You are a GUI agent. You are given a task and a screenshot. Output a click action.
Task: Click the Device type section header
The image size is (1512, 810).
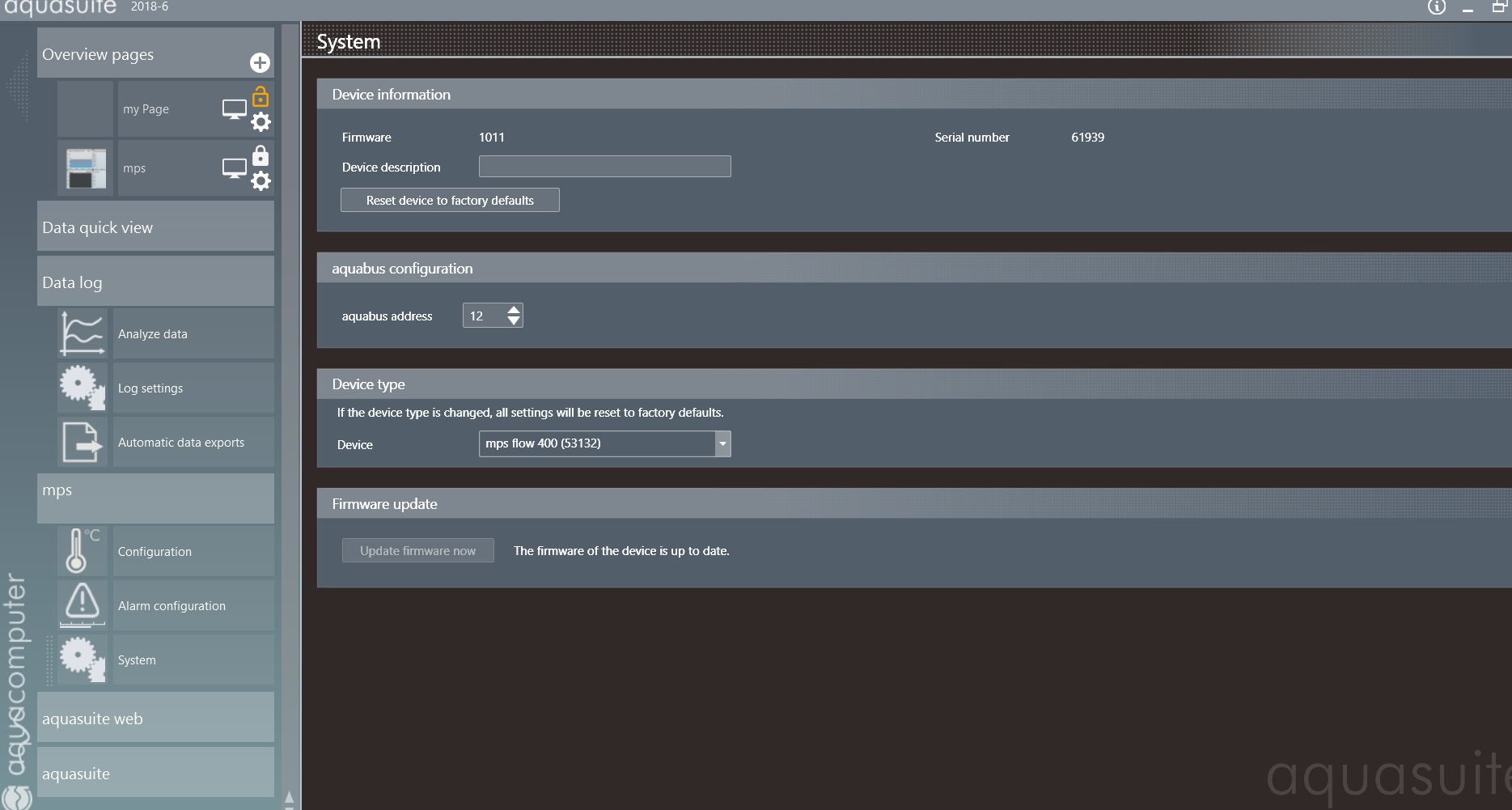(x=914, y=384)
